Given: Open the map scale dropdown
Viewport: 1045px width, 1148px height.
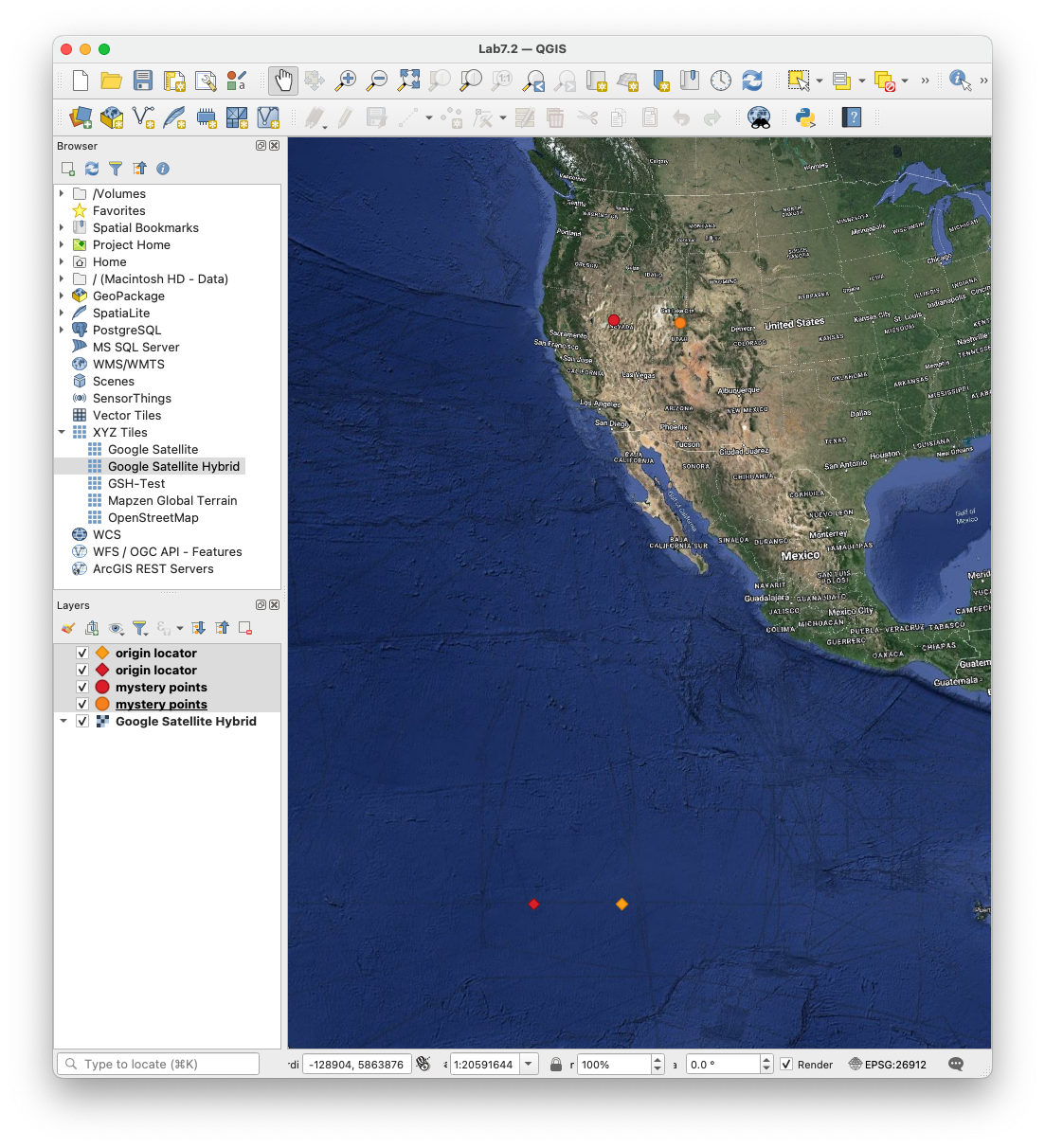Looking at the screenshot, I should click(x=529, y=1064).
